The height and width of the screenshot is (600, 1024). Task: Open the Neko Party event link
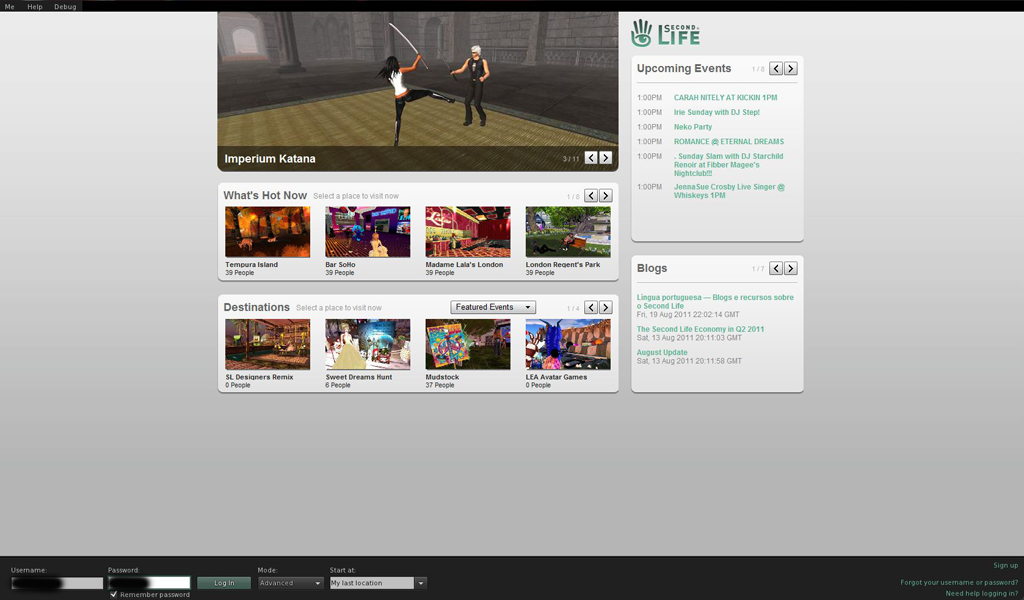pos(693,127)
